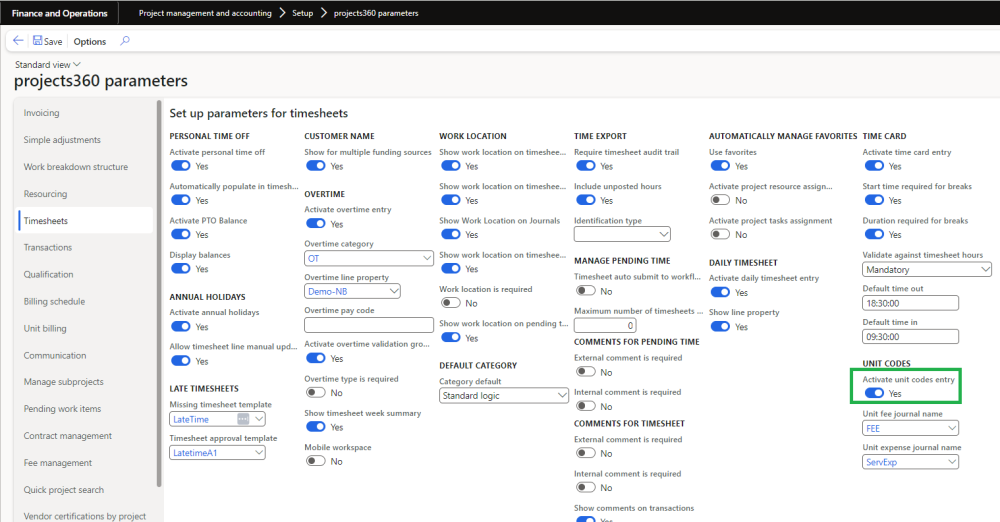
Task: Click the ellipsis icon in Missing timesheet template
Action: click(243, 419)
